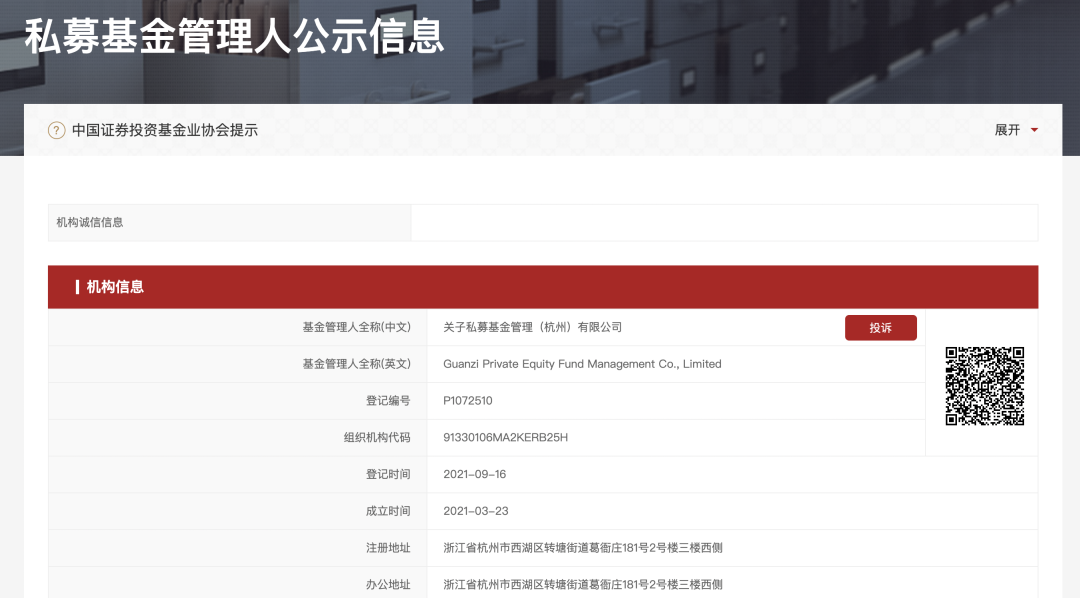Click the company name 关子私募基金管理（杭州）有限公司
Viewport: 1080px width, 598px height.
tap(533, 327)
